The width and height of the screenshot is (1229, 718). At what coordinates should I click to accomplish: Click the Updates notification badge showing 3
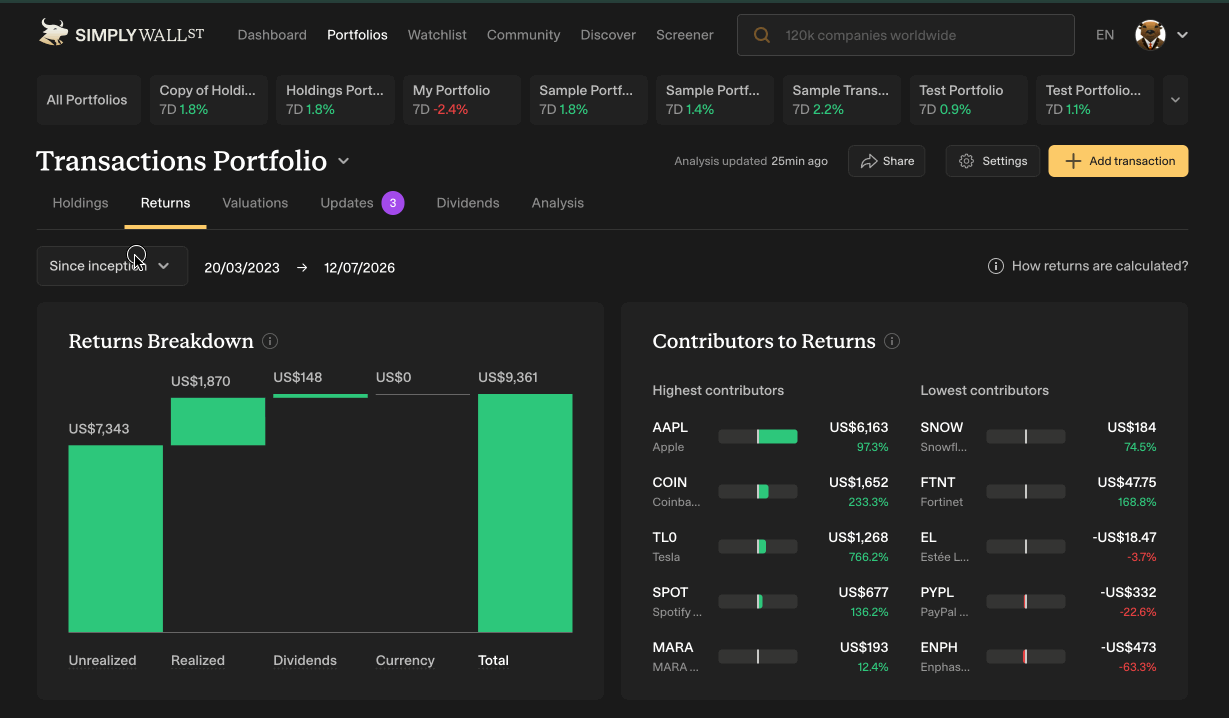click(393, 203)
